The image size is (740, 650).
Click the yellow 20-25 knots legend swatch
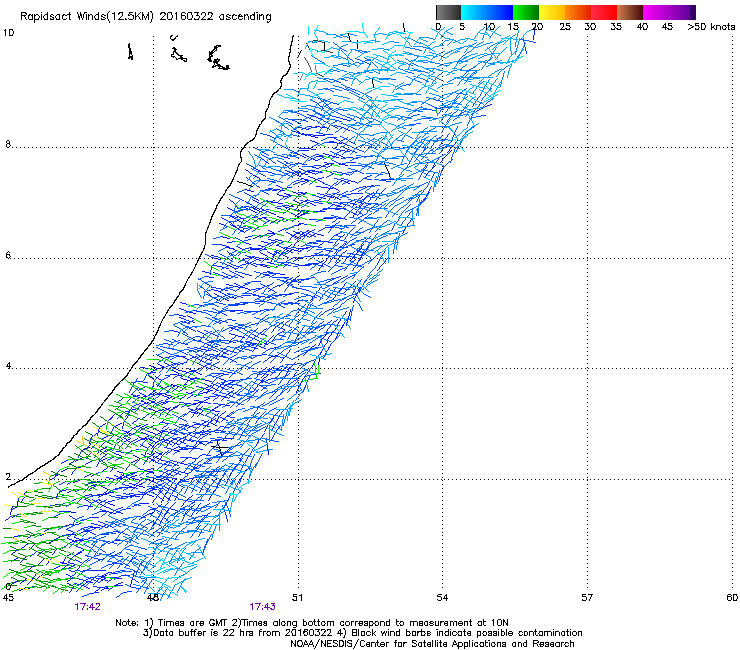click(552, 12)
